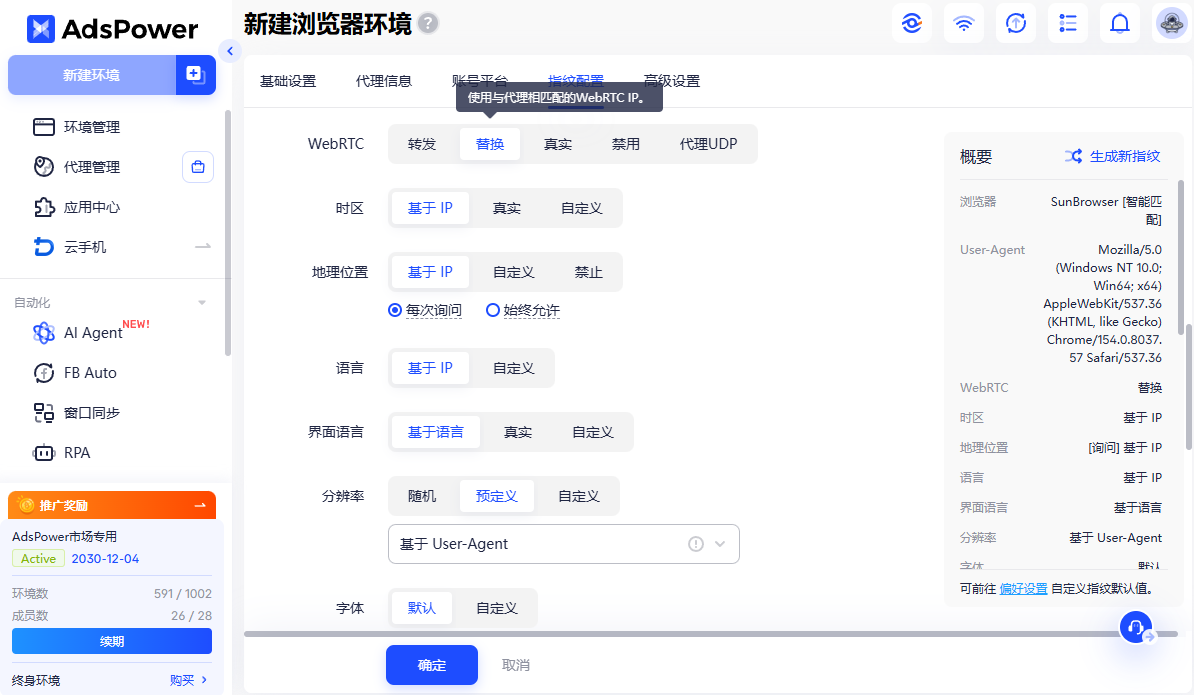Click the upload sync icon in top bar

pos(1016,24)
